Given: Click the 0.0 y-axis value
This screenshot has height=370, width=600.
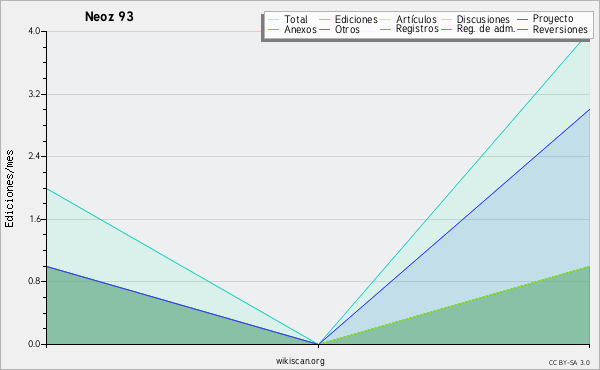Looking at the screenshot, I should coord(34,344).
